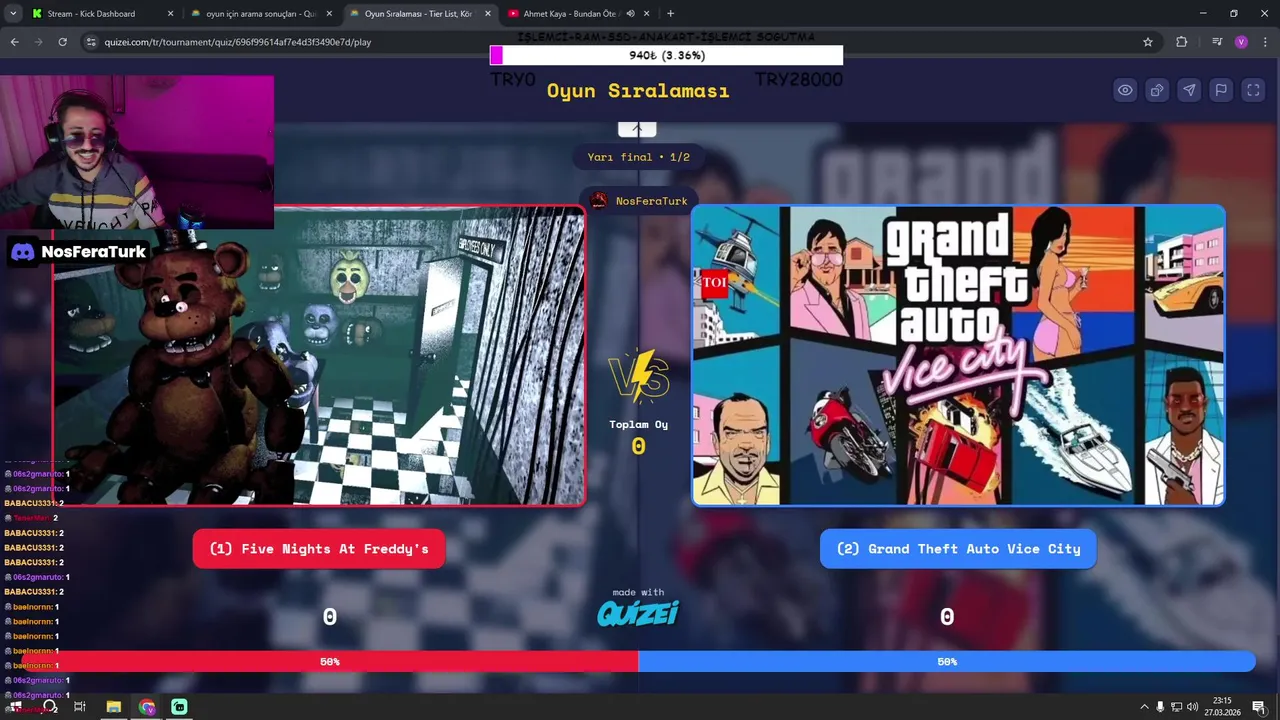The width and height of the screenshot is (1280, 720).
Task: Open the Windows notification center
Action: click(1259, 707)
